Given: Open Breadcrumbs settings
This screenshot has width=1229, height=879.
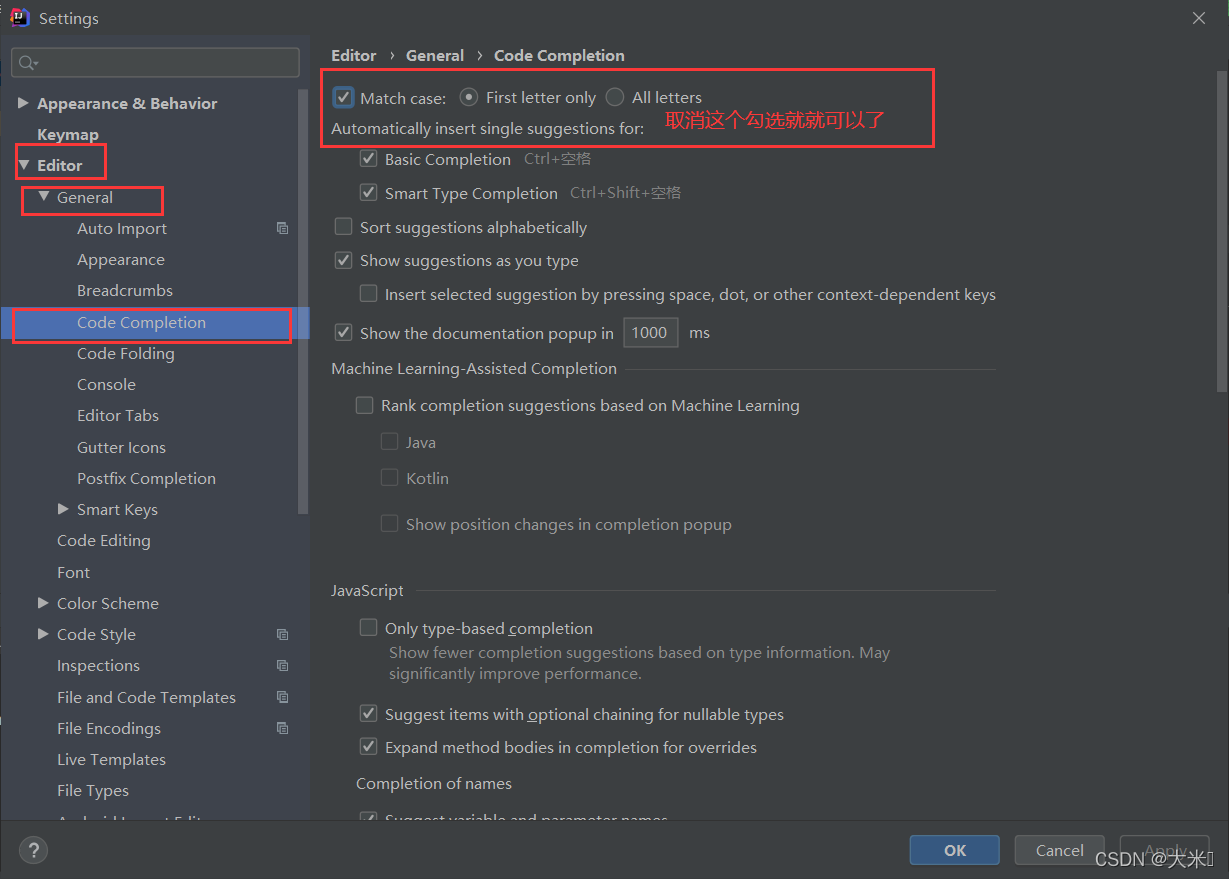Looking at the screenshot, I should (125, 291).
